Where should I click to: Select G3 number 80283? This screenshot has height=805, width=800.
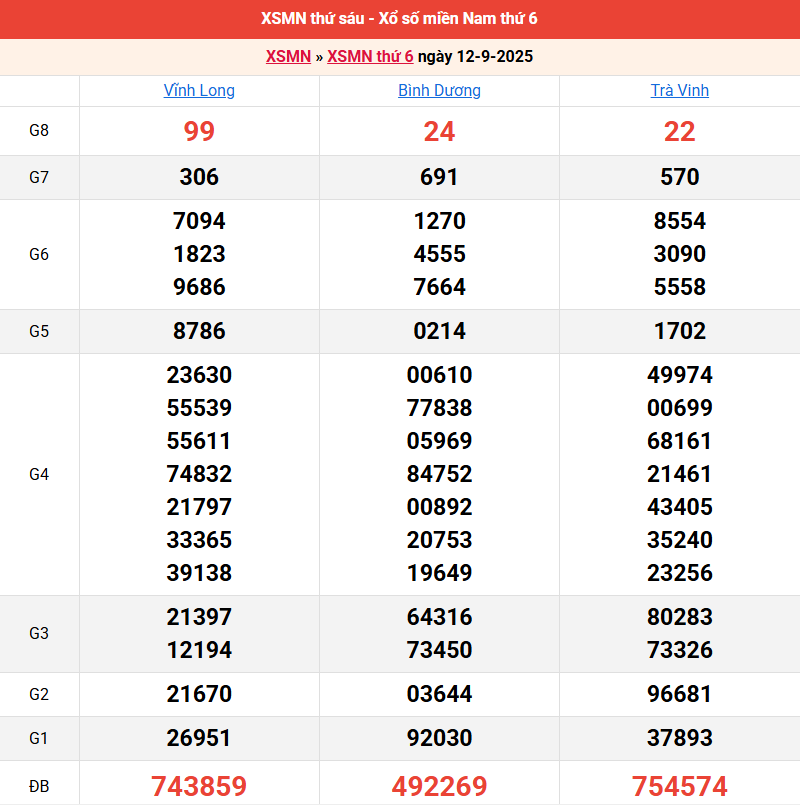coord(680,617)
